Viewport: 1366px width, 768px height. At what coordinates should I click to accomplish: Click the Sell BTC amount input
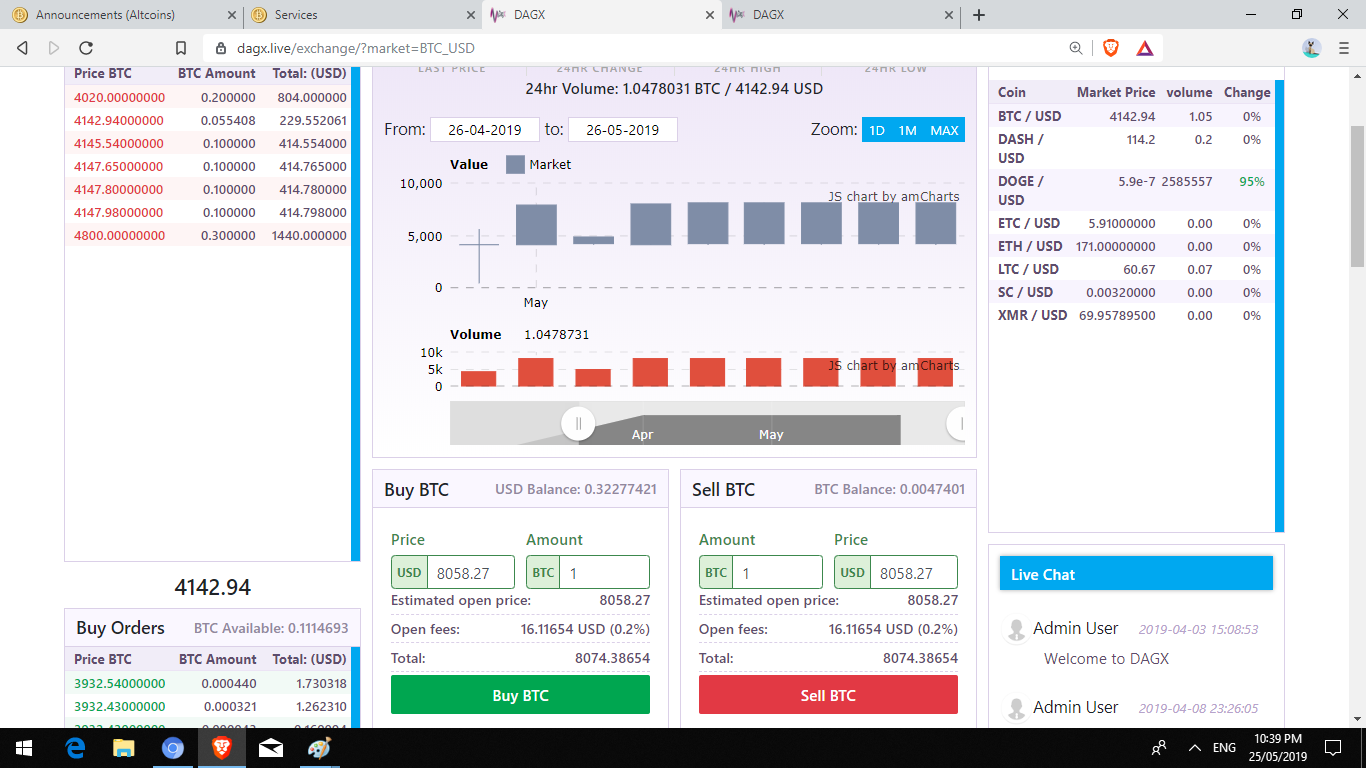778,573
